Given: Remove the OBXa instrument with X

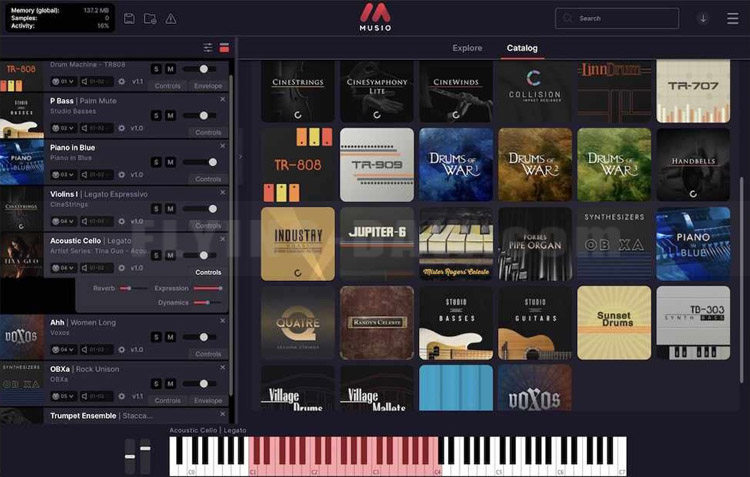Looking at the screenshot, I should [x=222, y=367].
